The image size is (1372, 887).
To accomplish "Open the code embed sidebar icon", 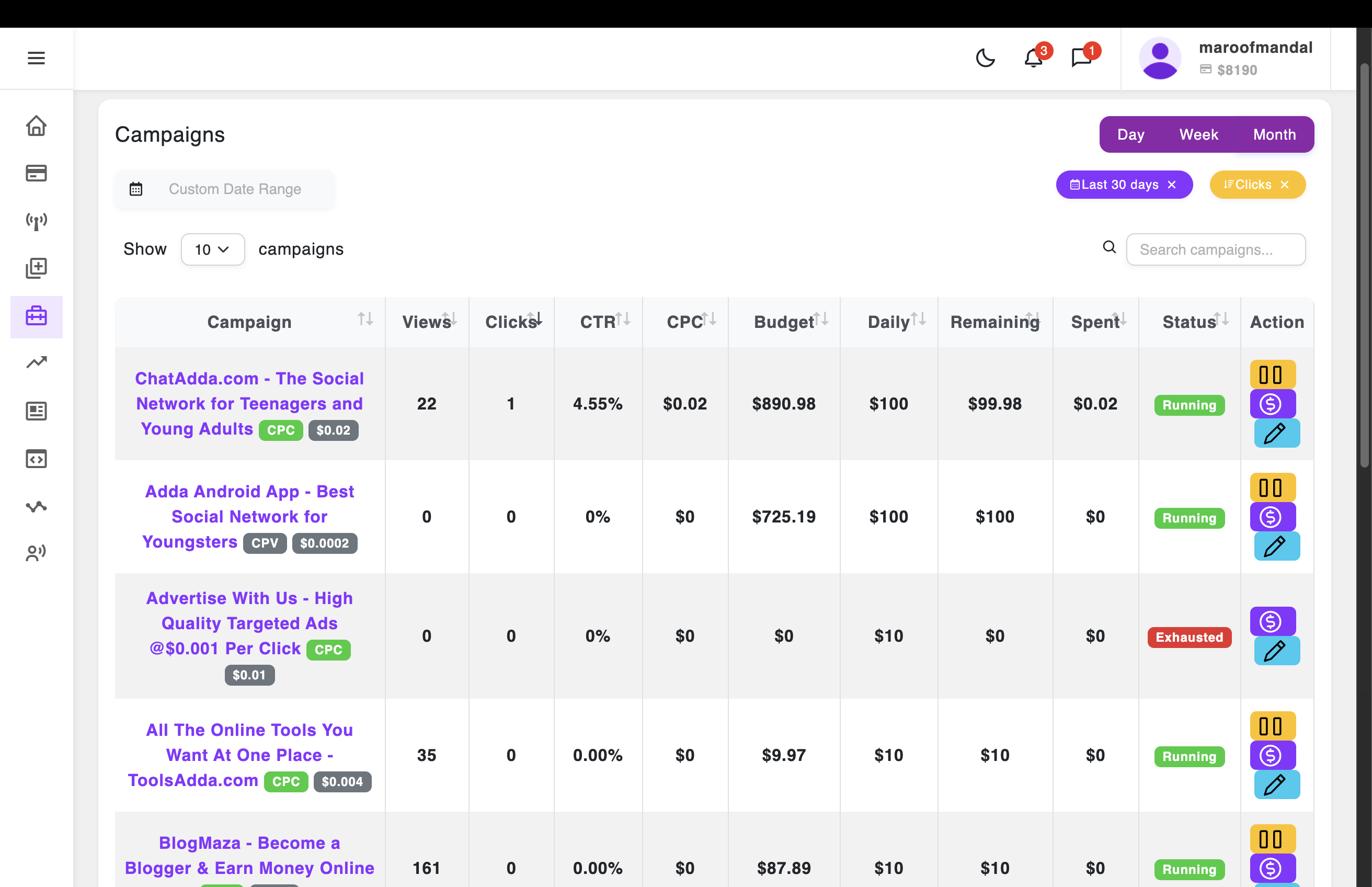I will tap(36, 459).
